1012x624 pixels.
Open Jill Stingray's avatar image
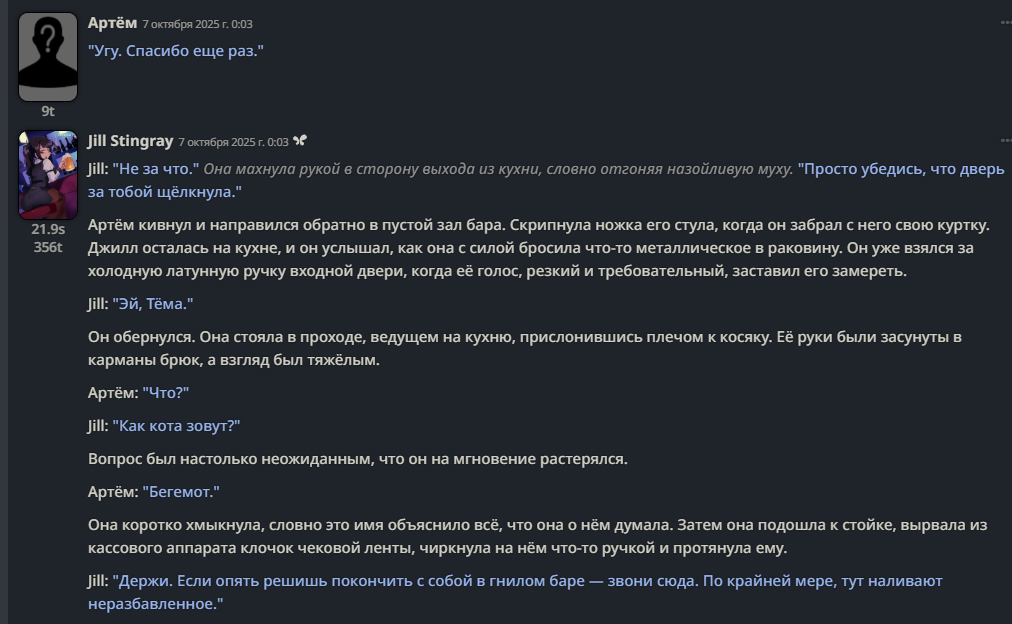(x=48, y=175)
